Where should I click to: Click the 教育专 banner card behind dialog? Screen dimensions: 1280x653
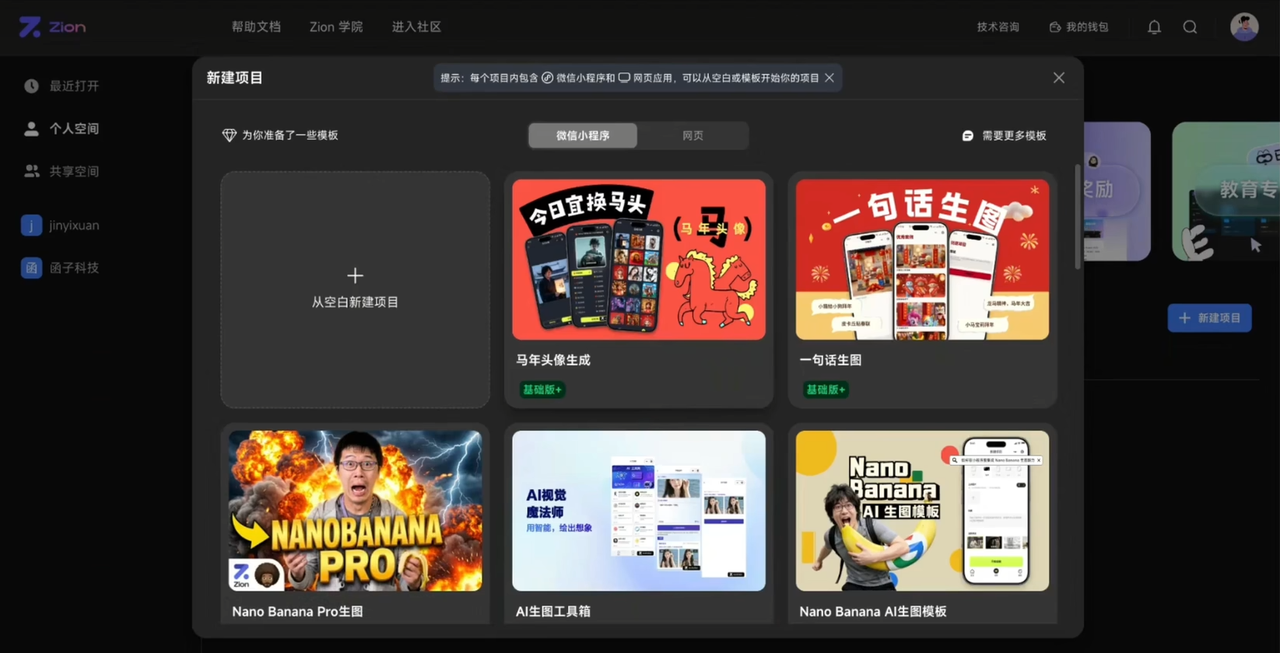1226,191
